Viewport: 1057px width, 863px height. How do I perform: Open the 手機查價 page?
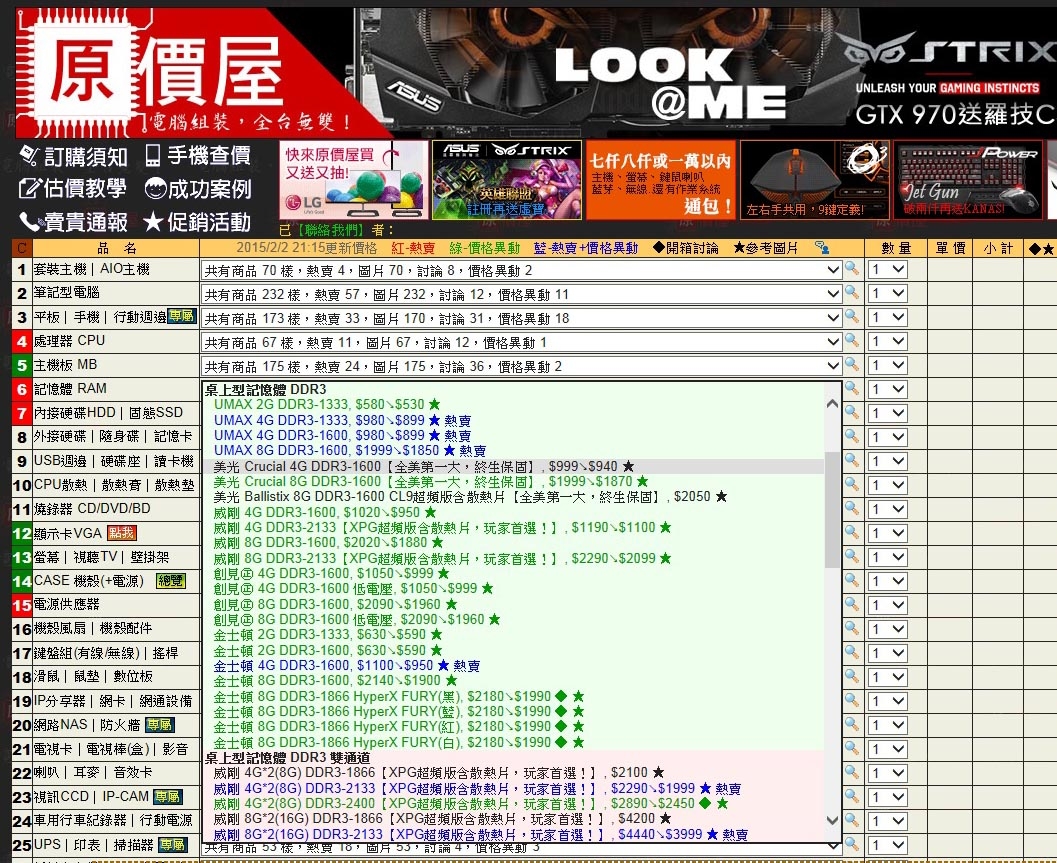click(198, 156)
